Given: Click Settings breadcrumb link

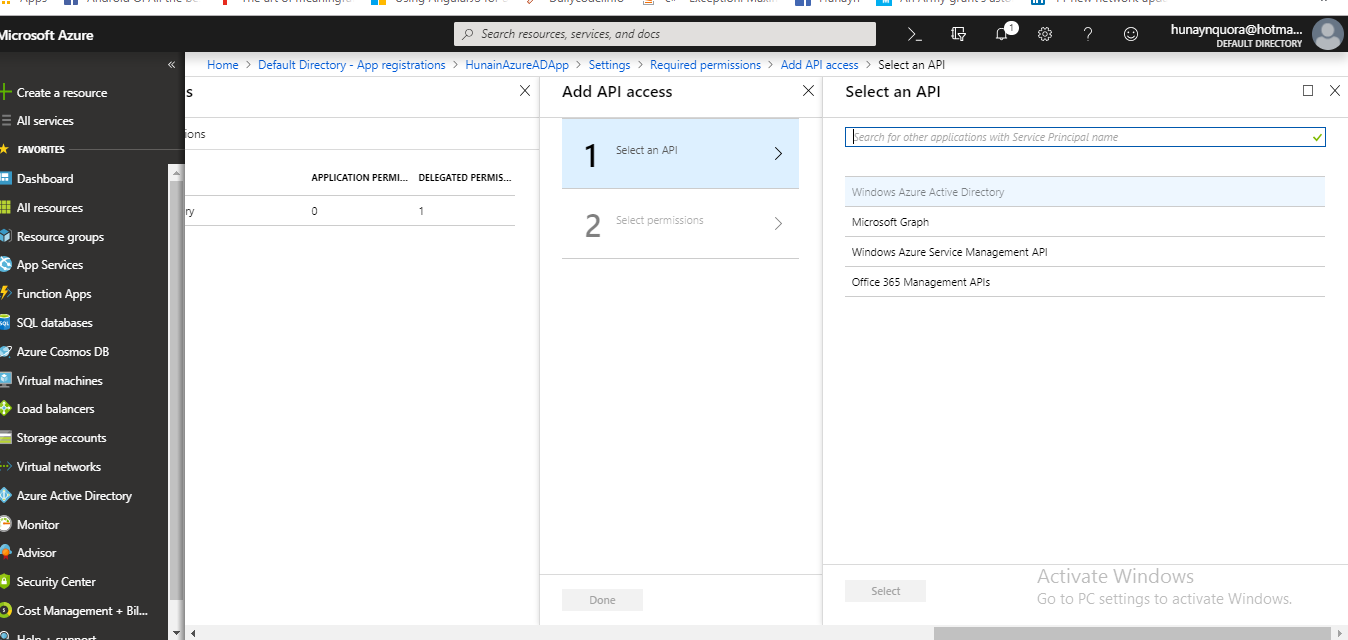Looking at the screenshot, I should point(609,65).
